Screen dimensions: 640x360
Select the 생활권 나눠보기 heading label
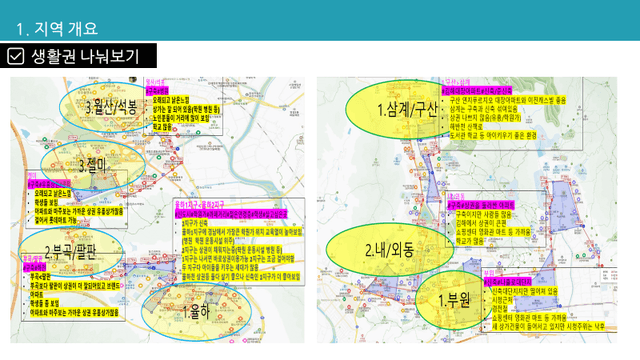pos(85,56)
